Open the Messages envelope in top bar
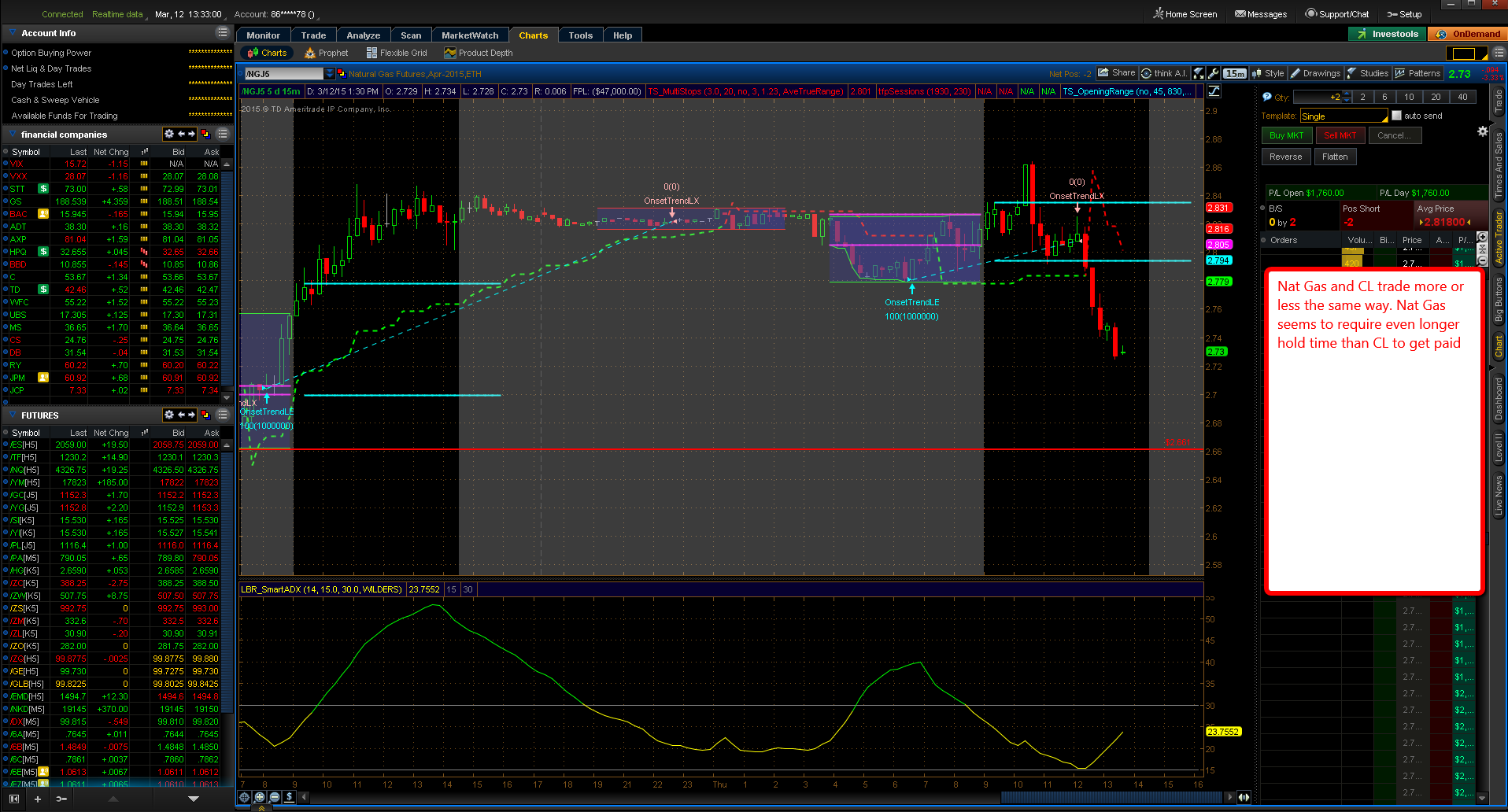The width and height of the screenshot is (1508, 812). coord(1261,14)
